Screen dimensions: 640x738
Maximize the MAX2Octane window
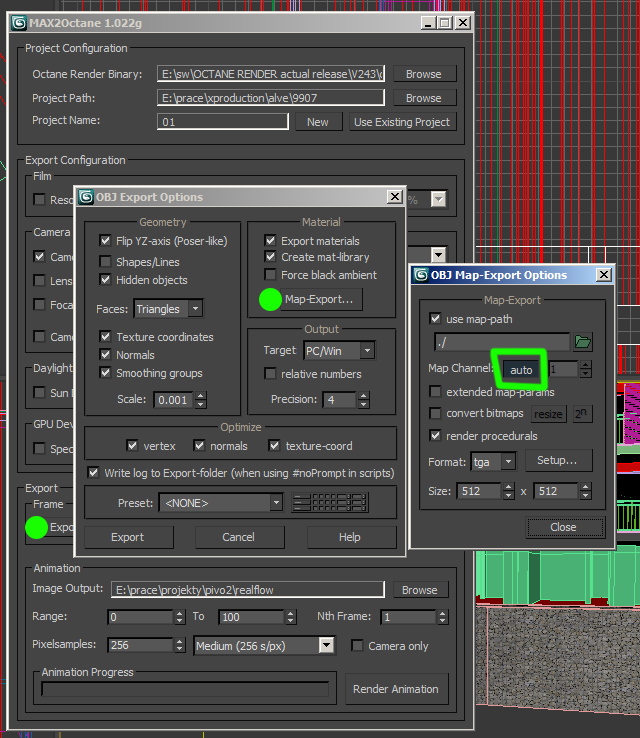(x=445, y=23)
